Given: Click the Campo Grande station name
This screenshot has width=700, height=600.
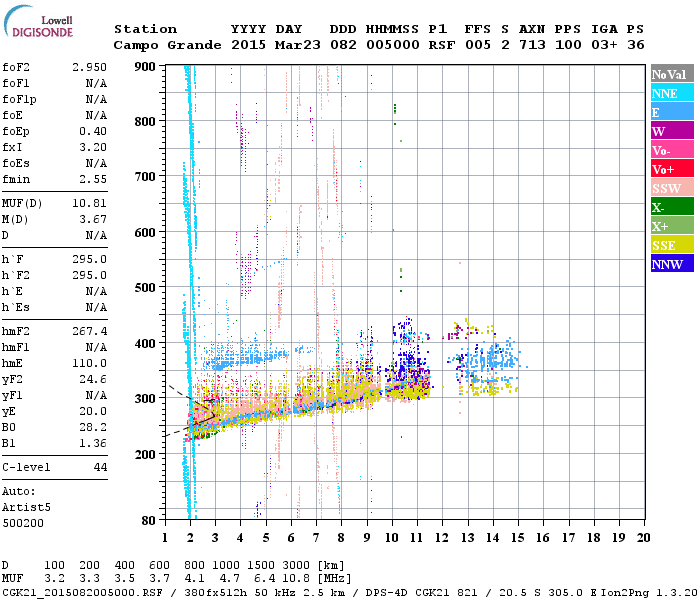Looking at the screenshot, I should 167,46.
